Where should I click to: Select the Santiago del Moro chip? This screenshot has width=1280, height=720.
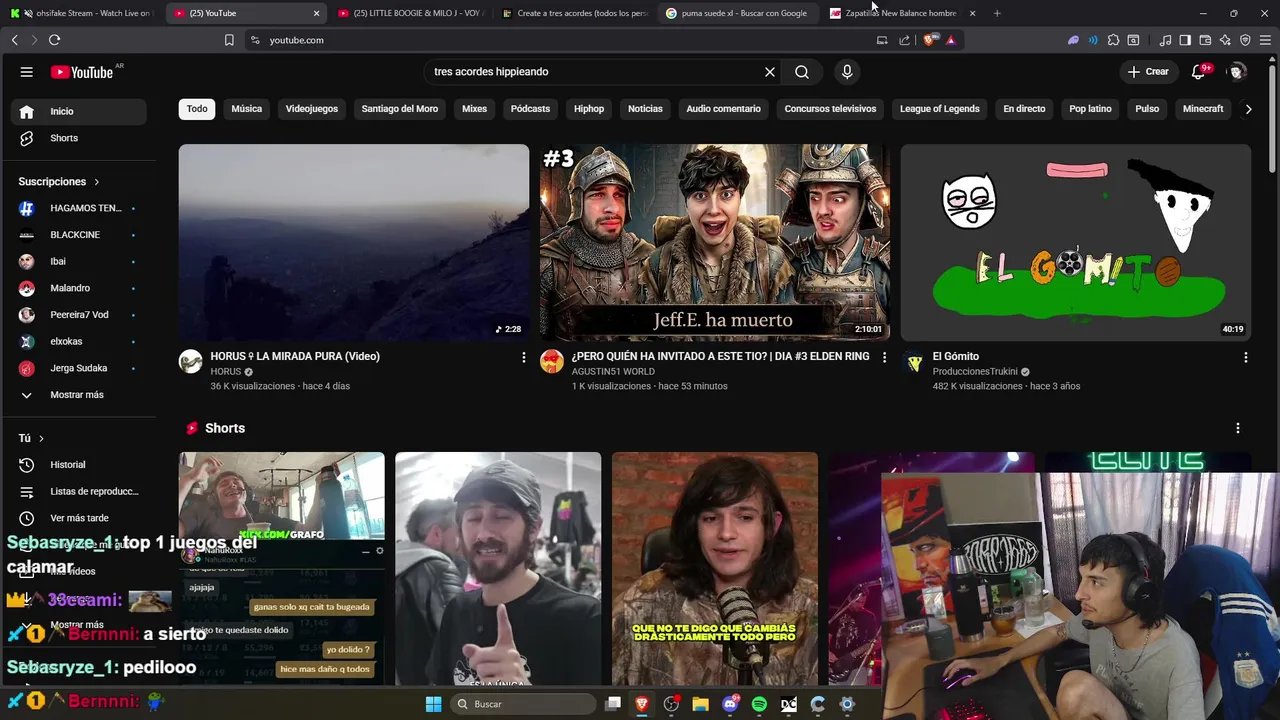[400, 109]
